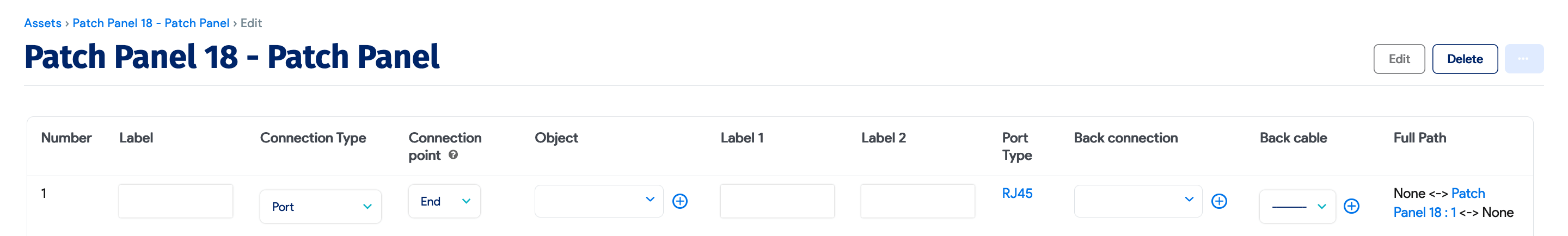Focus the Label 2 text field
Screen dimensions: 1568x236
coord(917,201)
